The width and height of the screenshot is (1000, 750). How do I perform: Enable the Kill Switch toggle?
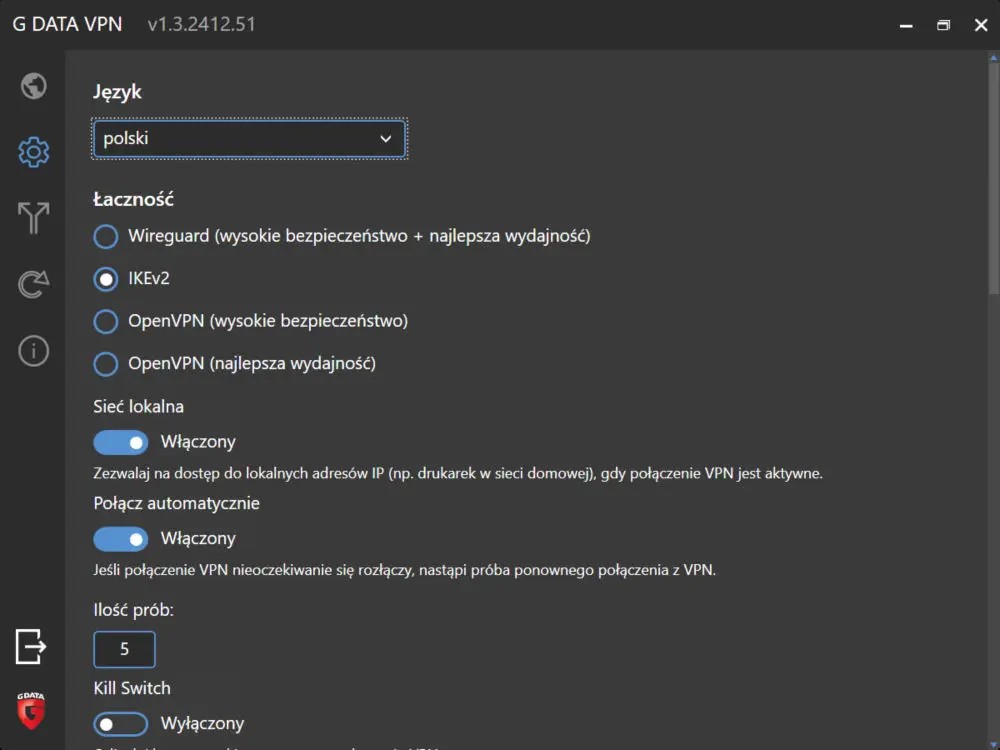[x=121, y=724]
